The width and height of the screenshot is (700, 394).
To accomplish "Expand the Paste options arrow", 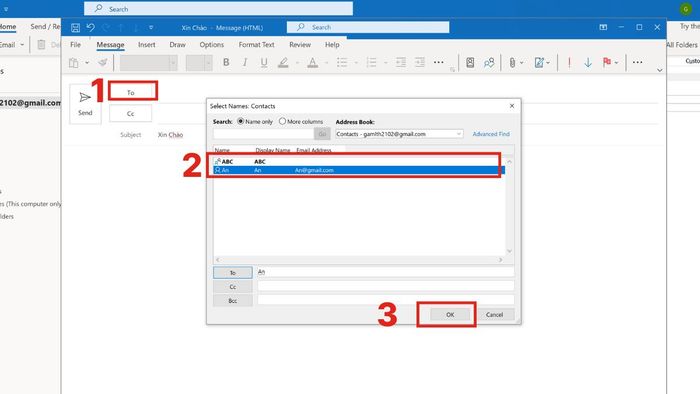I will click(87, 63).
